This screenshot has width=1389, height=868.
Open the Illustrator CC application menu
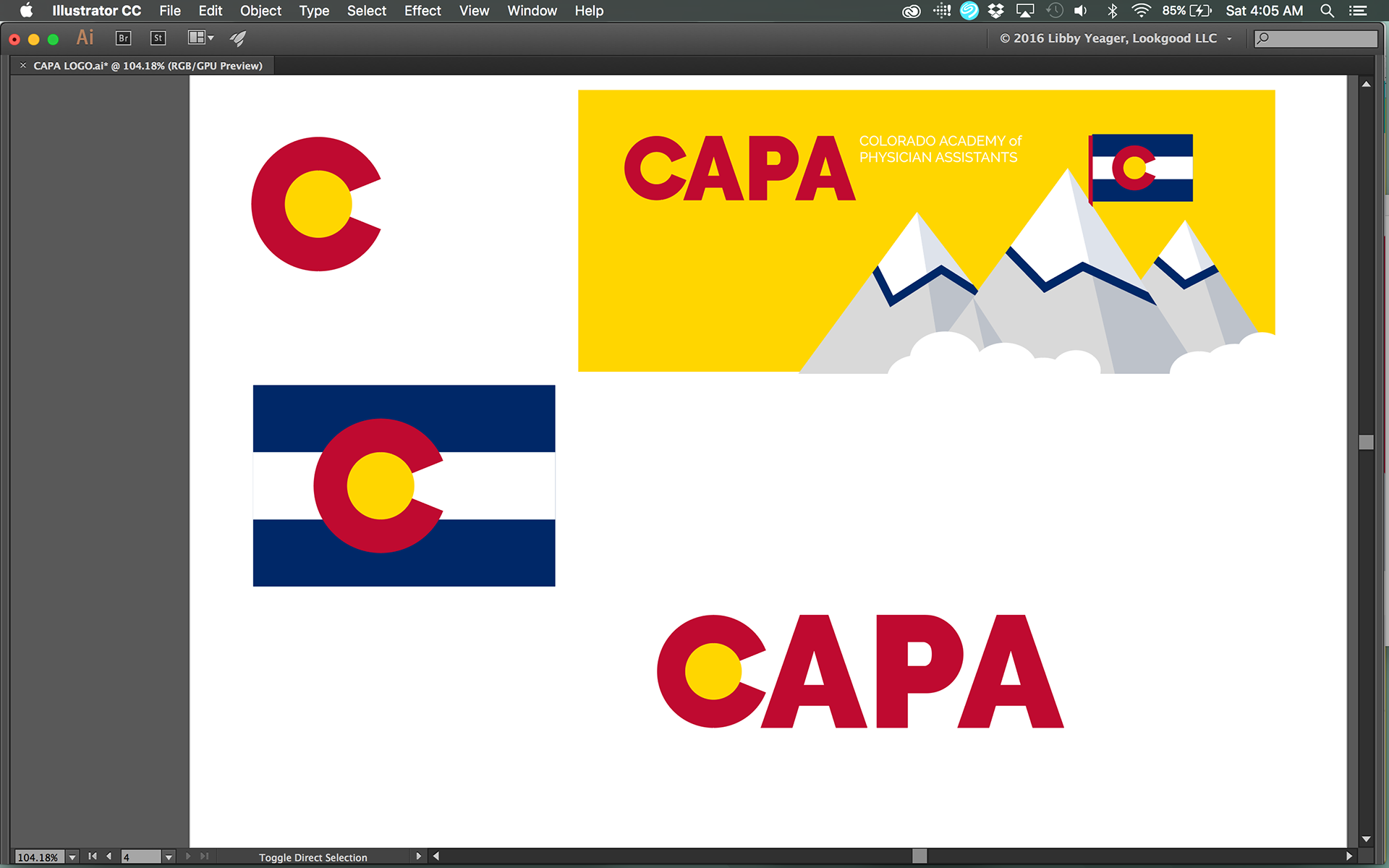[x=96, y=11]
